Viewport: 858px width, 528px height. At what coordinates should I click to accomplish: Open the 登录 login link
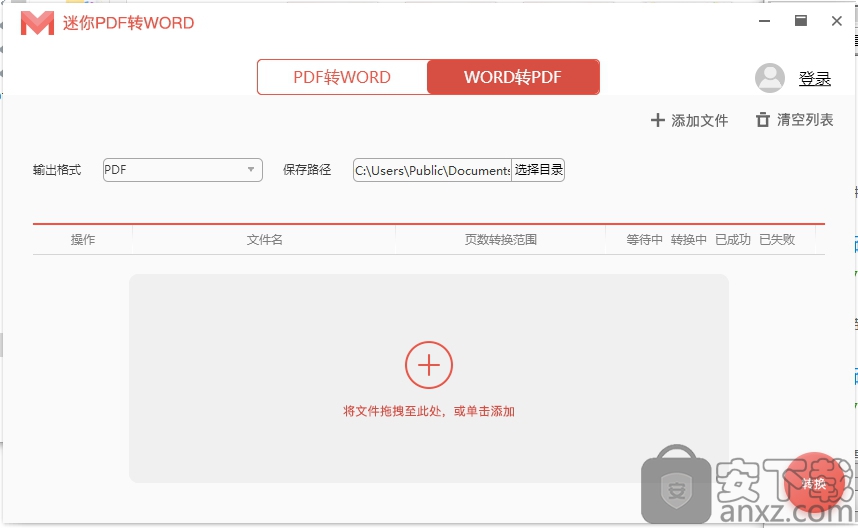coord(814,79)
